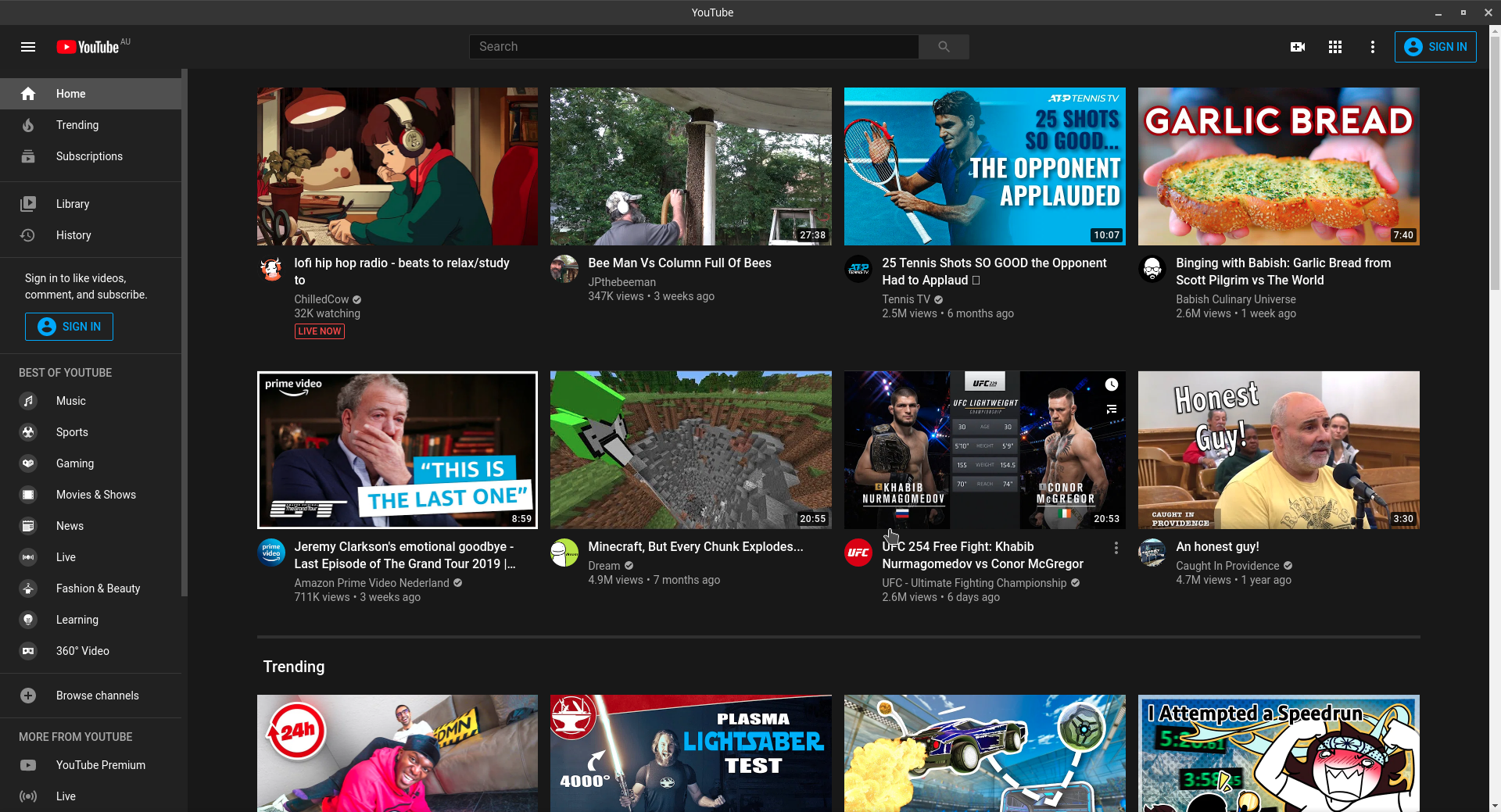Open Plasma Lightsaber Test thumbnail
Screen dimensions: 1501x812
pyautogui.click(x=691, y=753)
